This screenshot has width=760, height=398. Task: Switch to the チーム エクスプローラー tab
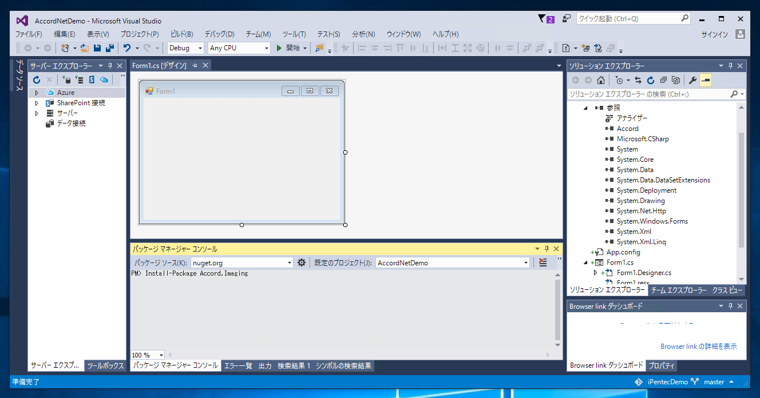pyautogui.click(x=679, y=290)
